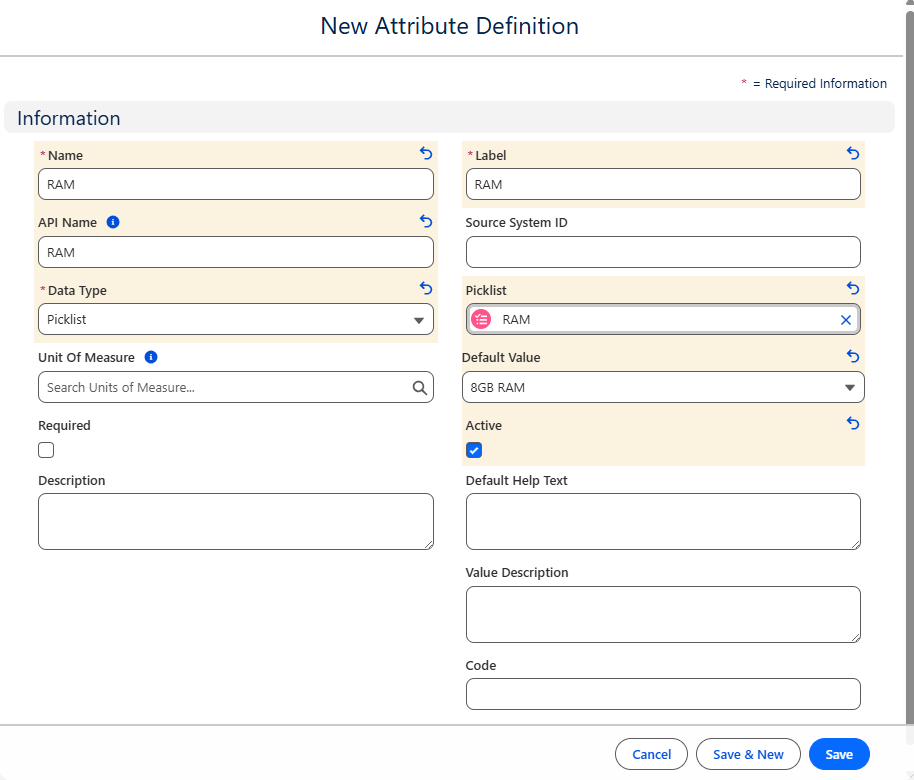Click undo icon beside API Name
The image size is (914, 780).
[426, 221]
